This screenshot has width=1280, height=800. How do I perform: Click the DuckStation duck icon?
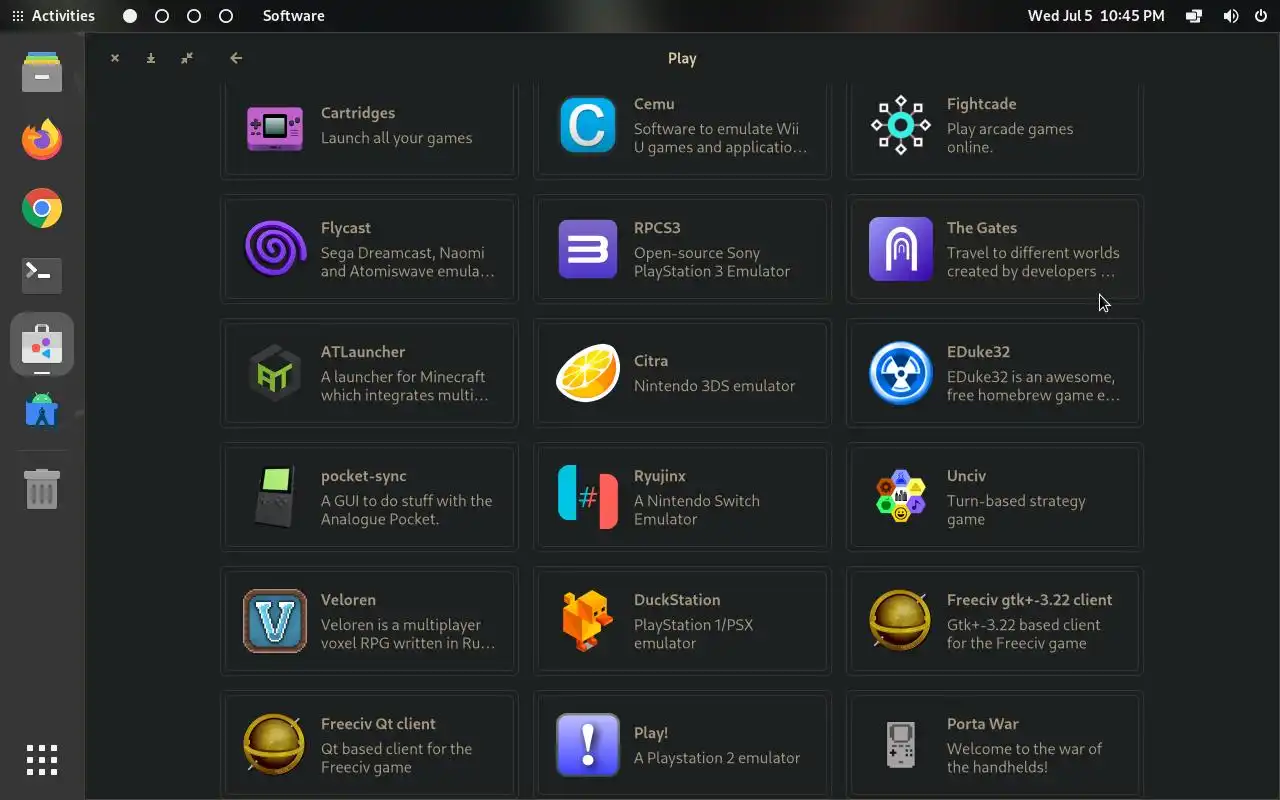pos(588,621)
